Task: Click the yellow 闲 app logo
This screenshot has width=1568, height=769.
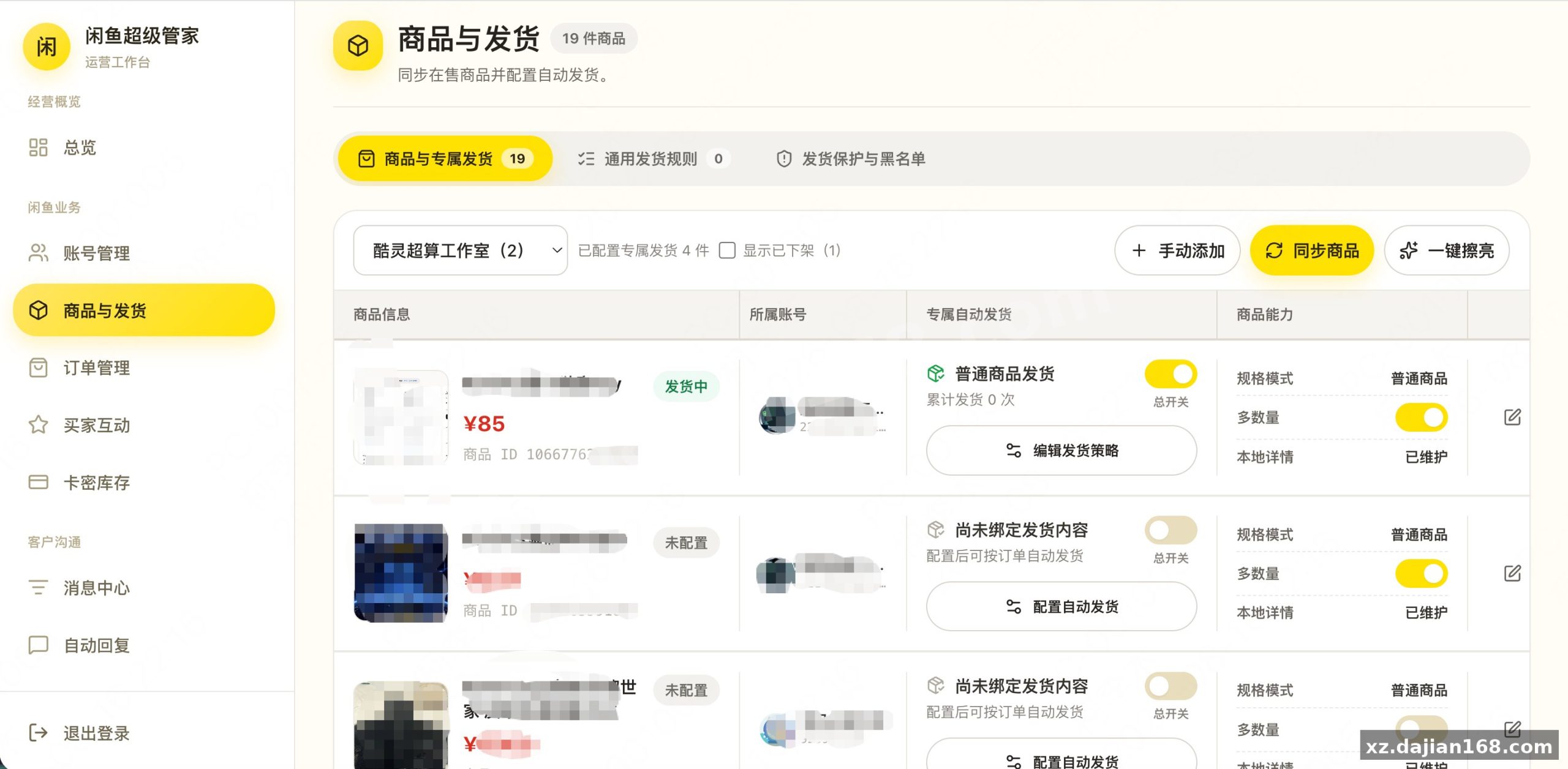Action: pyautogui.click(x=47, y=47)
